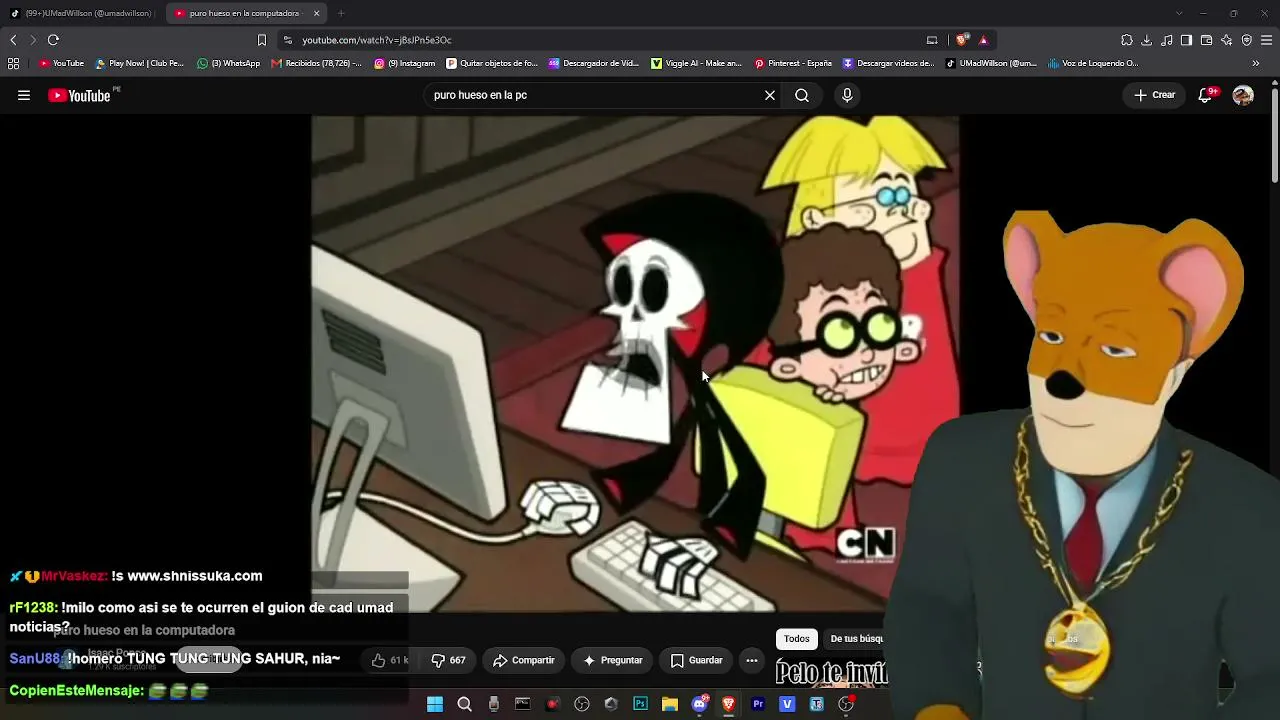Open the 'Quitar objetos de fo...' bookmark
The height and width of the screenshot is (720, 1280).
[492, 63]
